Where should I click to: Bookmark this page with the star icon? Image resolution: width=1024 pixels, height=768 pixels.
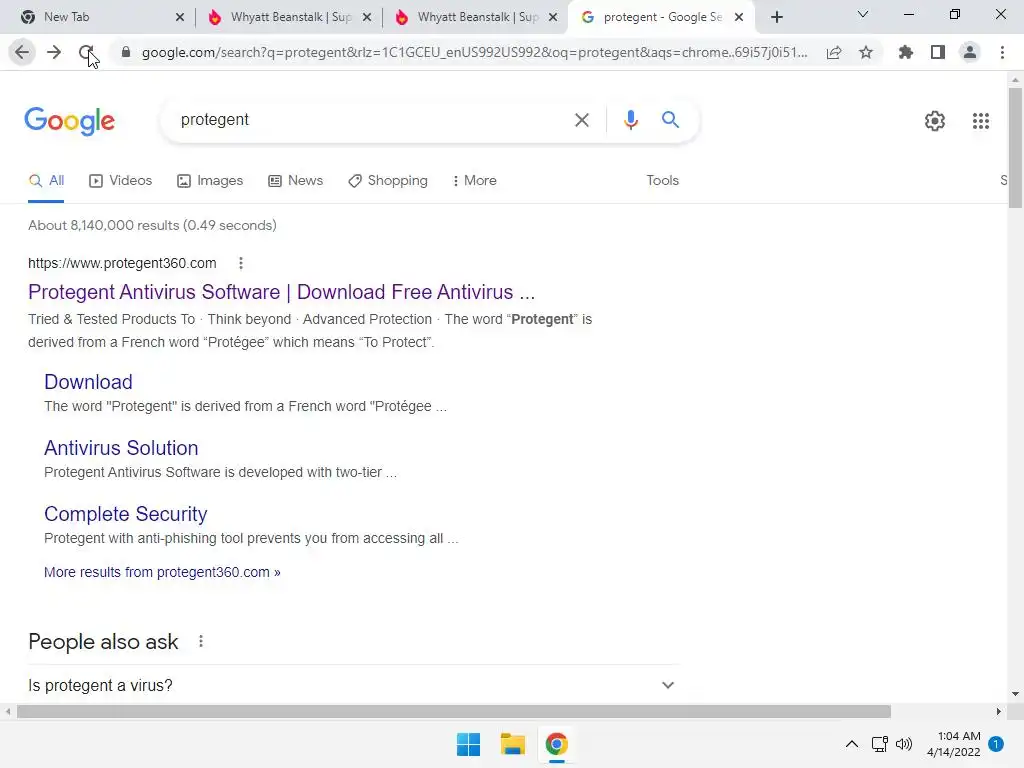pyautogui.click(x=866, y=52)
